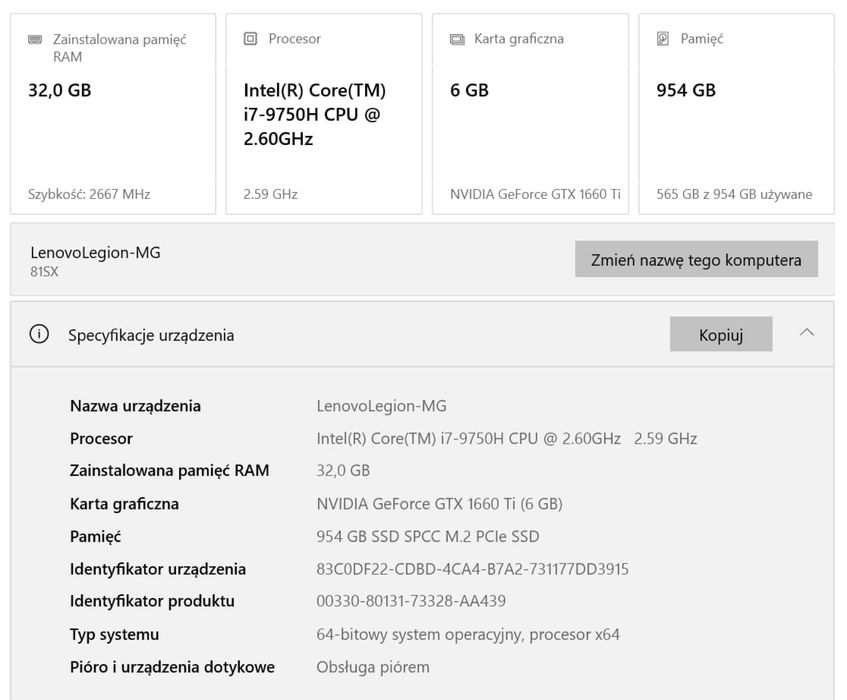Select the Nazwa urządzenia label

(136, 406)
